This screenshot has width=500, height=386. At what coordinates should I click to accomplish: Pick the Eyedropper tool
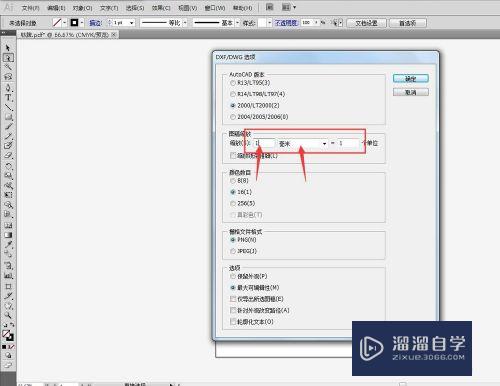click(8, 245)
